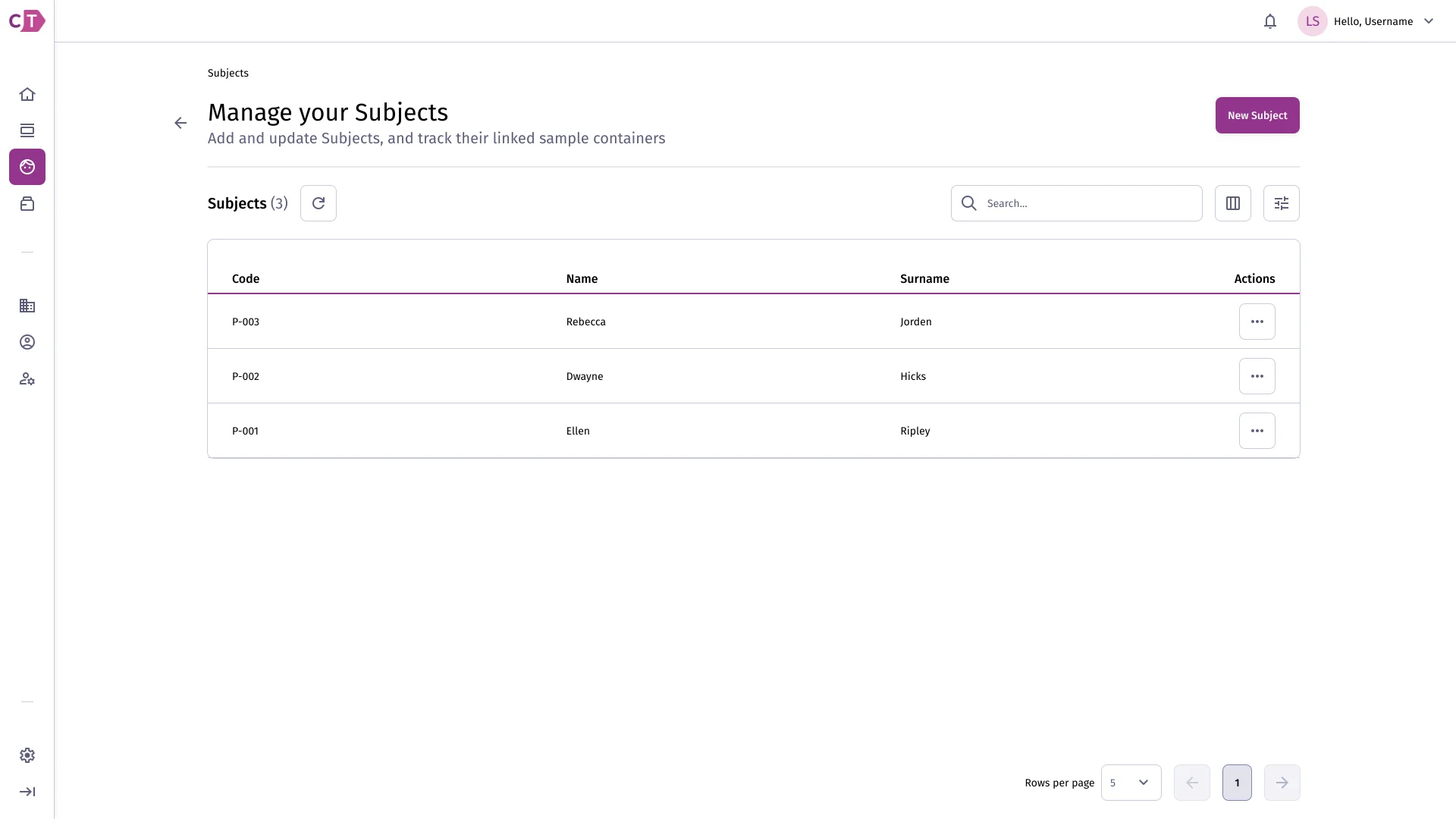Click the New Subject button
This screenshot has width=1456, height=819.
pos(1257,115)
